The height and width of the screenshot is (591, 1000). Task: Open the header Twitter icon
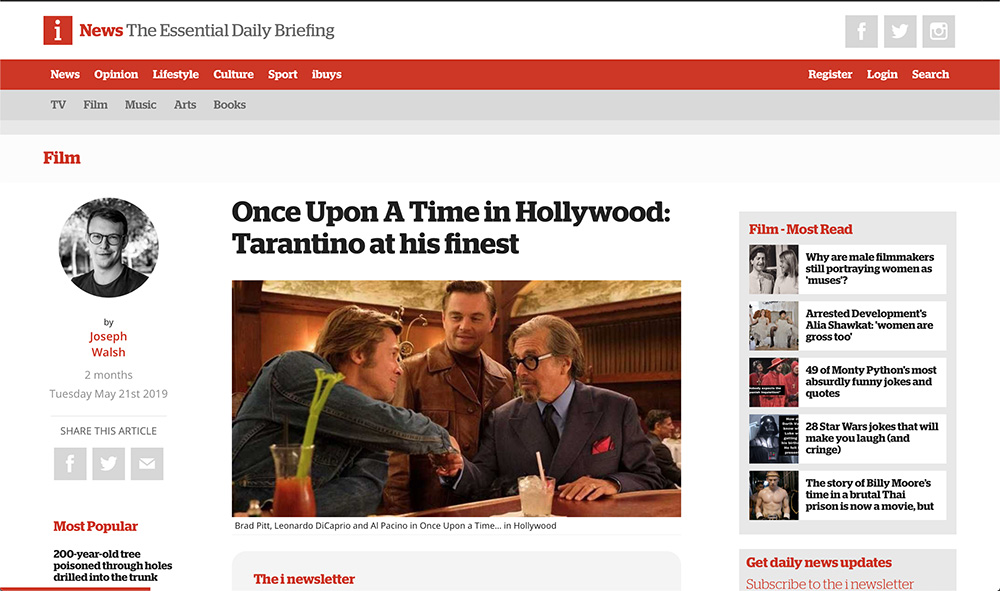(x=900, y=31)
